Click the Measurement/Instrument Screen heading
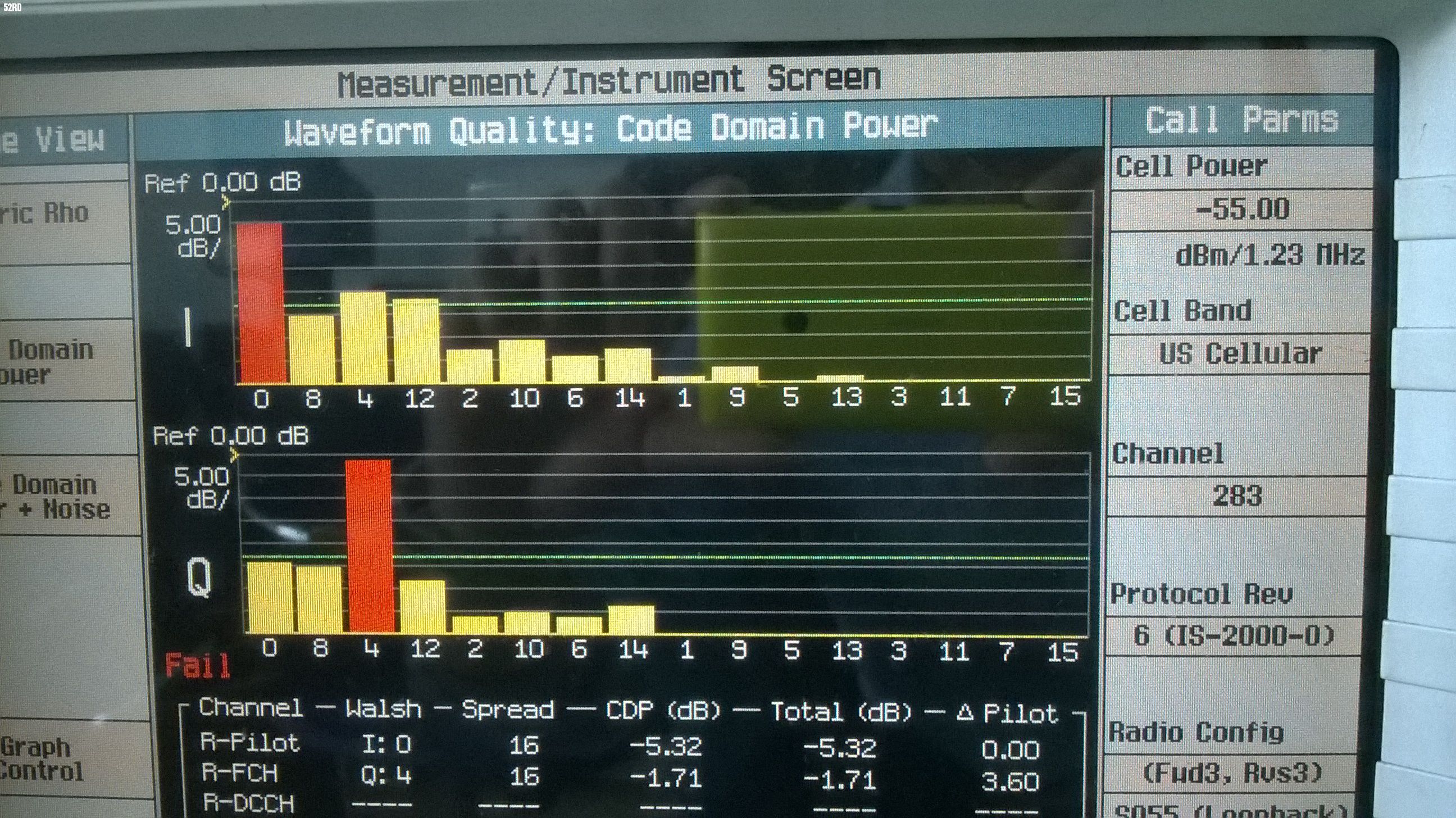 click(x=609, y=81)
